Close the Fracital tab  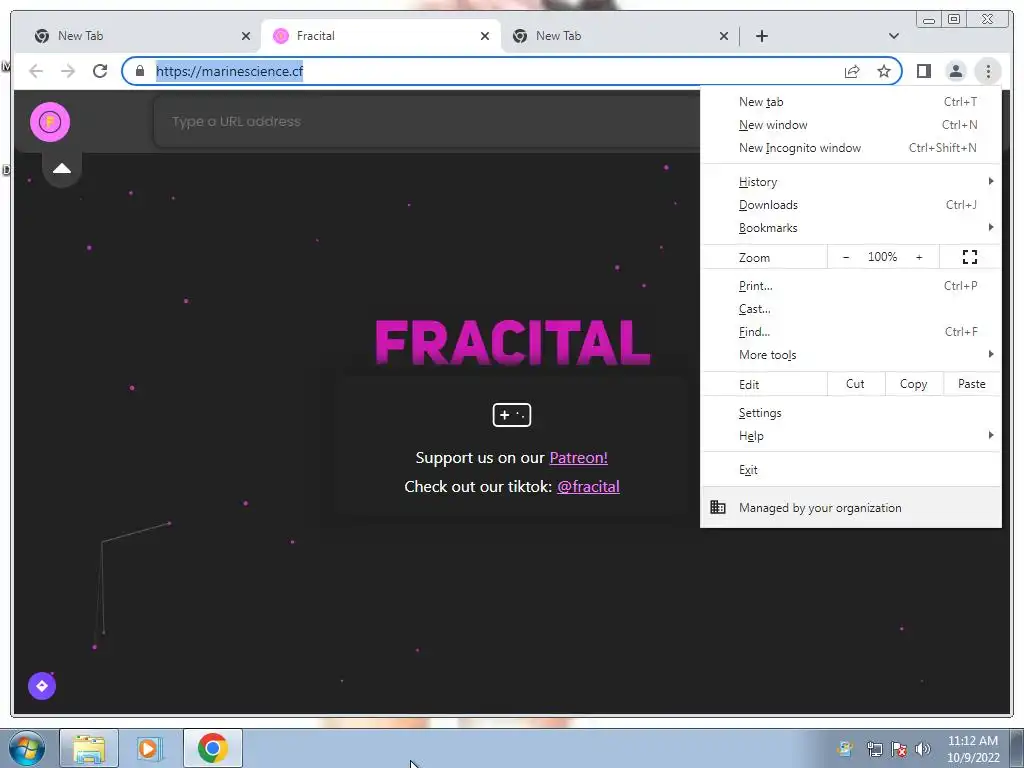(x=485, y=36)
